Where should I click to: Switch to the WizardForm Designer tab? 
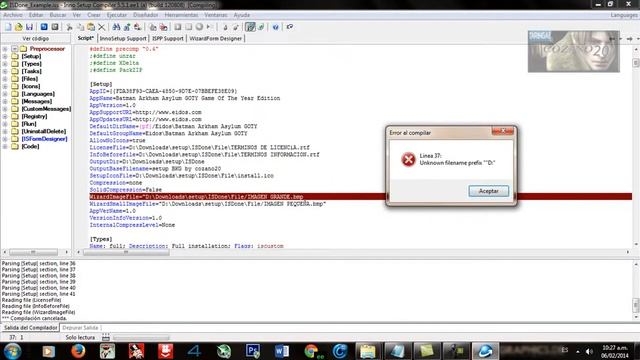[x=216, y=38]
